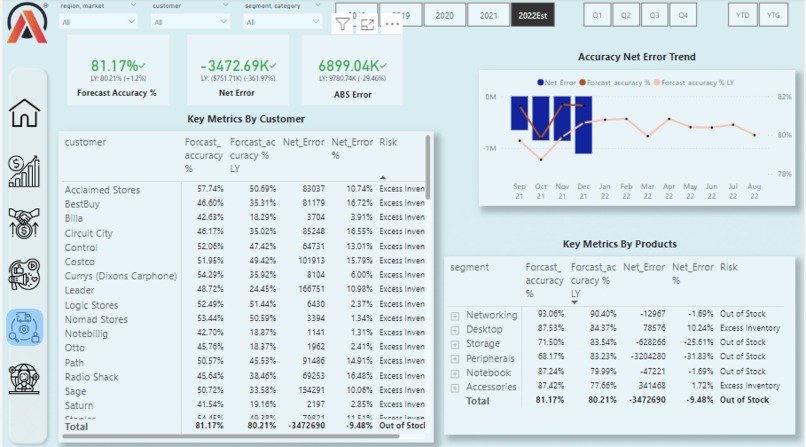Select the Billa customer row
This screenshot has height=447, width=806.
(244, 218)
